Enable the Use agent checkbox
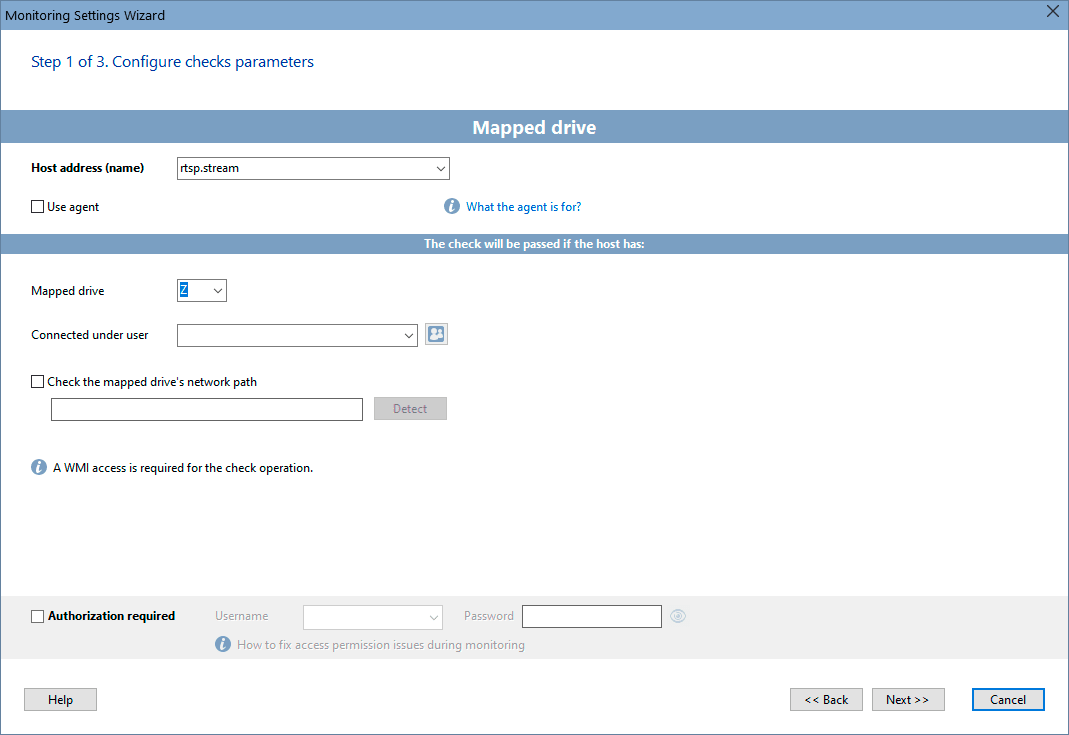The image size is (1069, 735). pos(37,207)
